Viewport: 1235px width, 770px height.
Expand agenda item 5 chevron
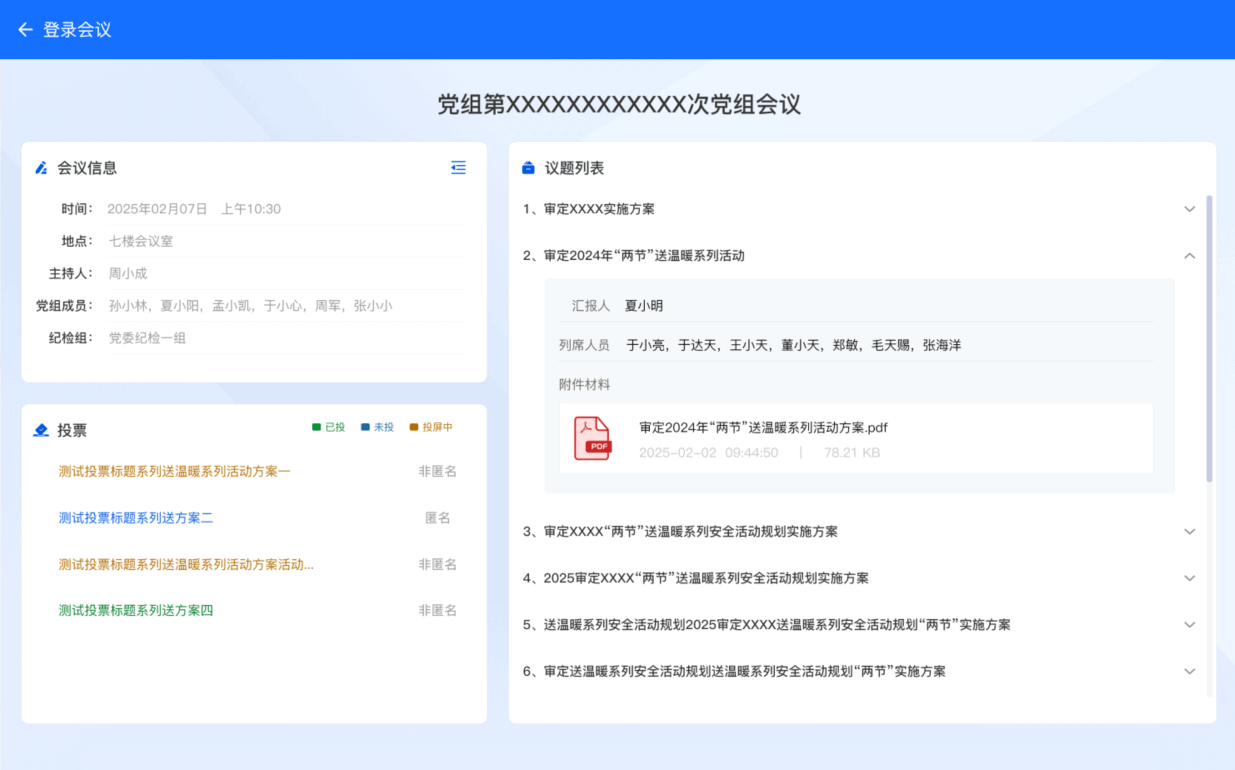pyautogui.click(x=1189, y=625)
